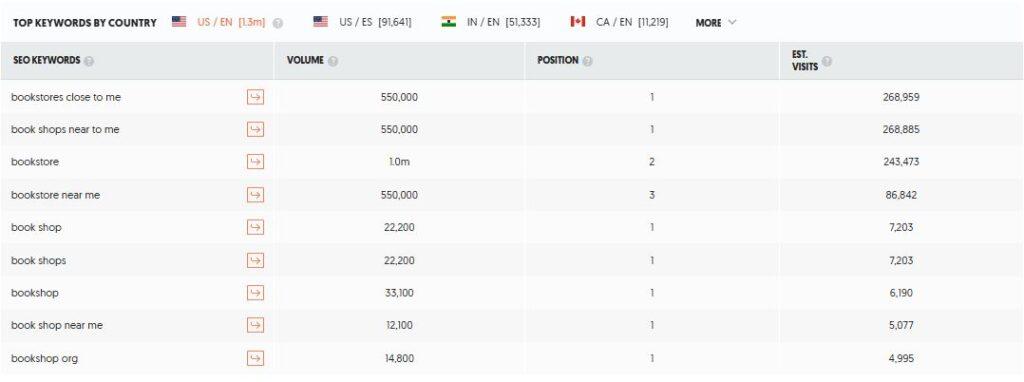Viewport: 1024px width, 382px height.
Task: Click the 'bookshop org' keyword text
Action: 44,358
